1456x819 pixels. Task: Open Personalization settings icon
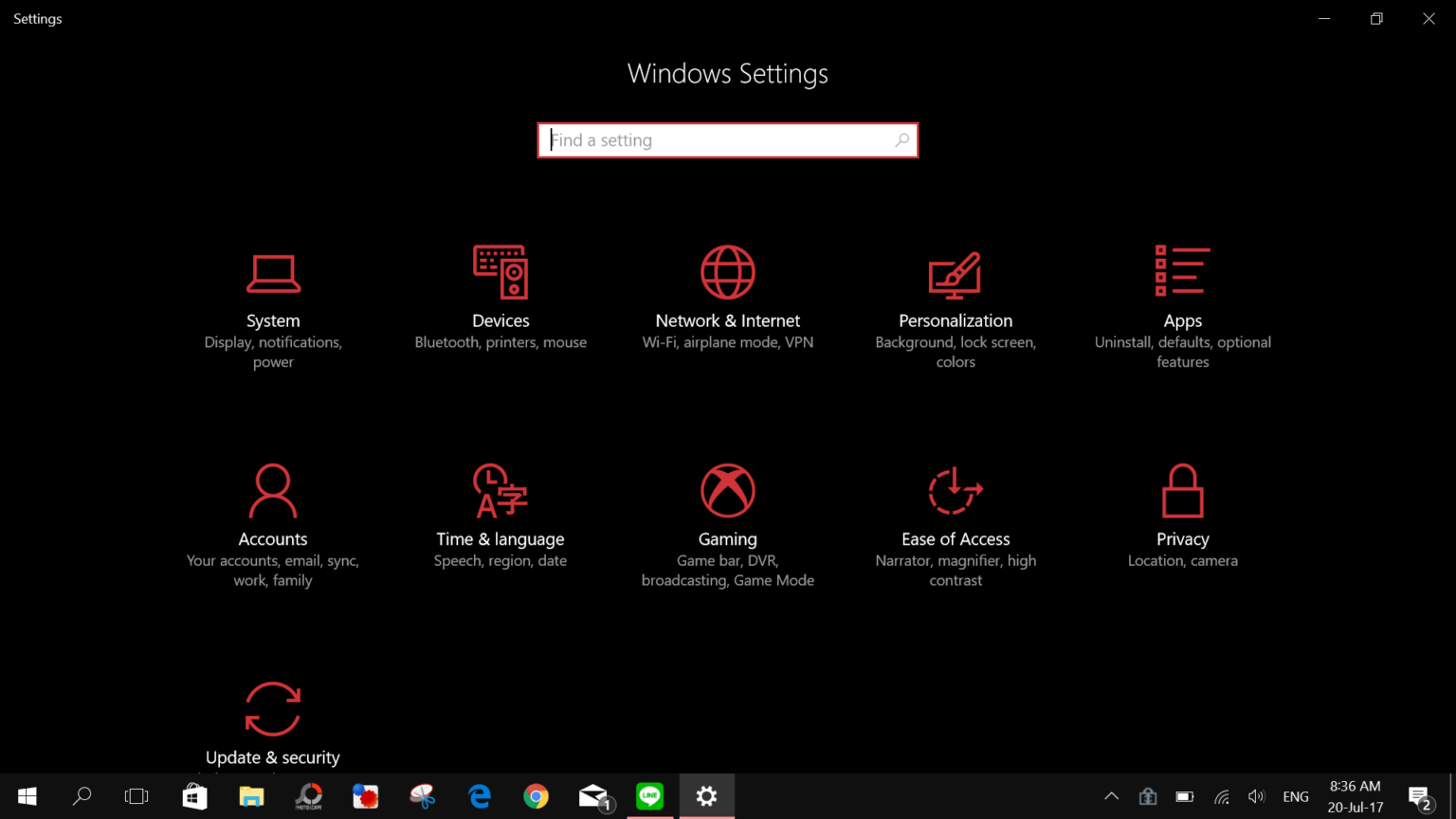955,274
